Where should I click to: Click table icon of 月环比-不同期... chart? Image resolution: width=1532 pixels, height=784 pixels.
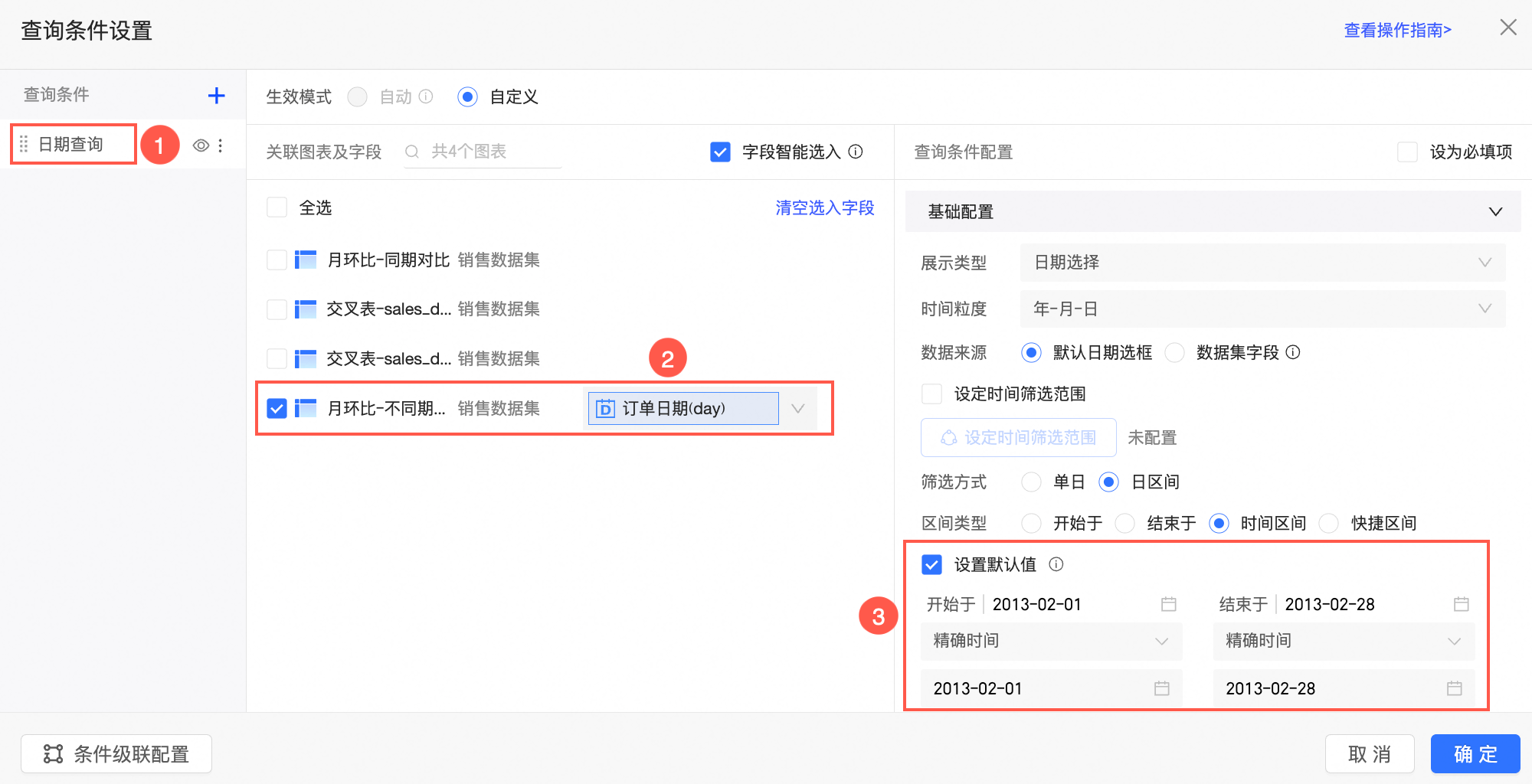coord(306,408)
